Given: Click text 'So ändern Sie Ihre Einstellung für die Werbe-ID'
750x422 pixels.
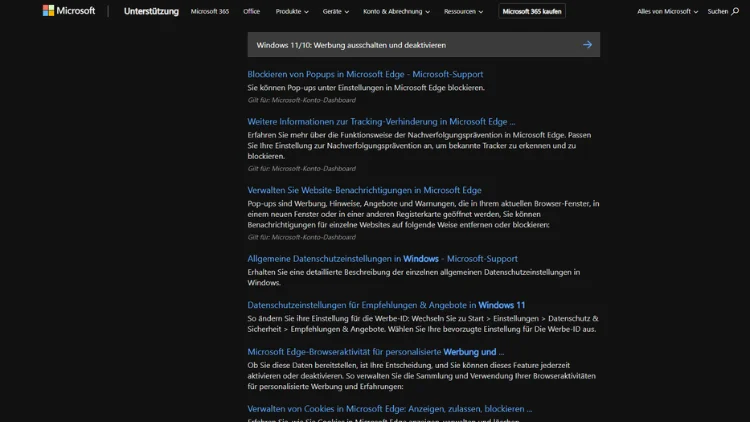Looking at the screenshot, I should click(x=423, y=323).
